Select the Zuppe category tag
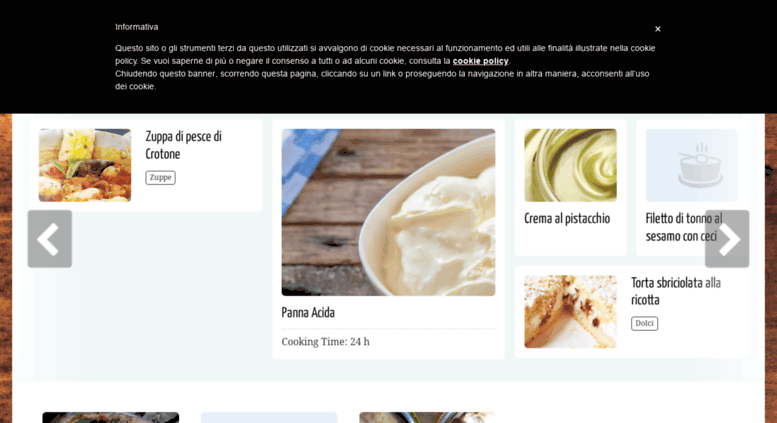The width and height of the screenshot is (777, 423). 160,177
